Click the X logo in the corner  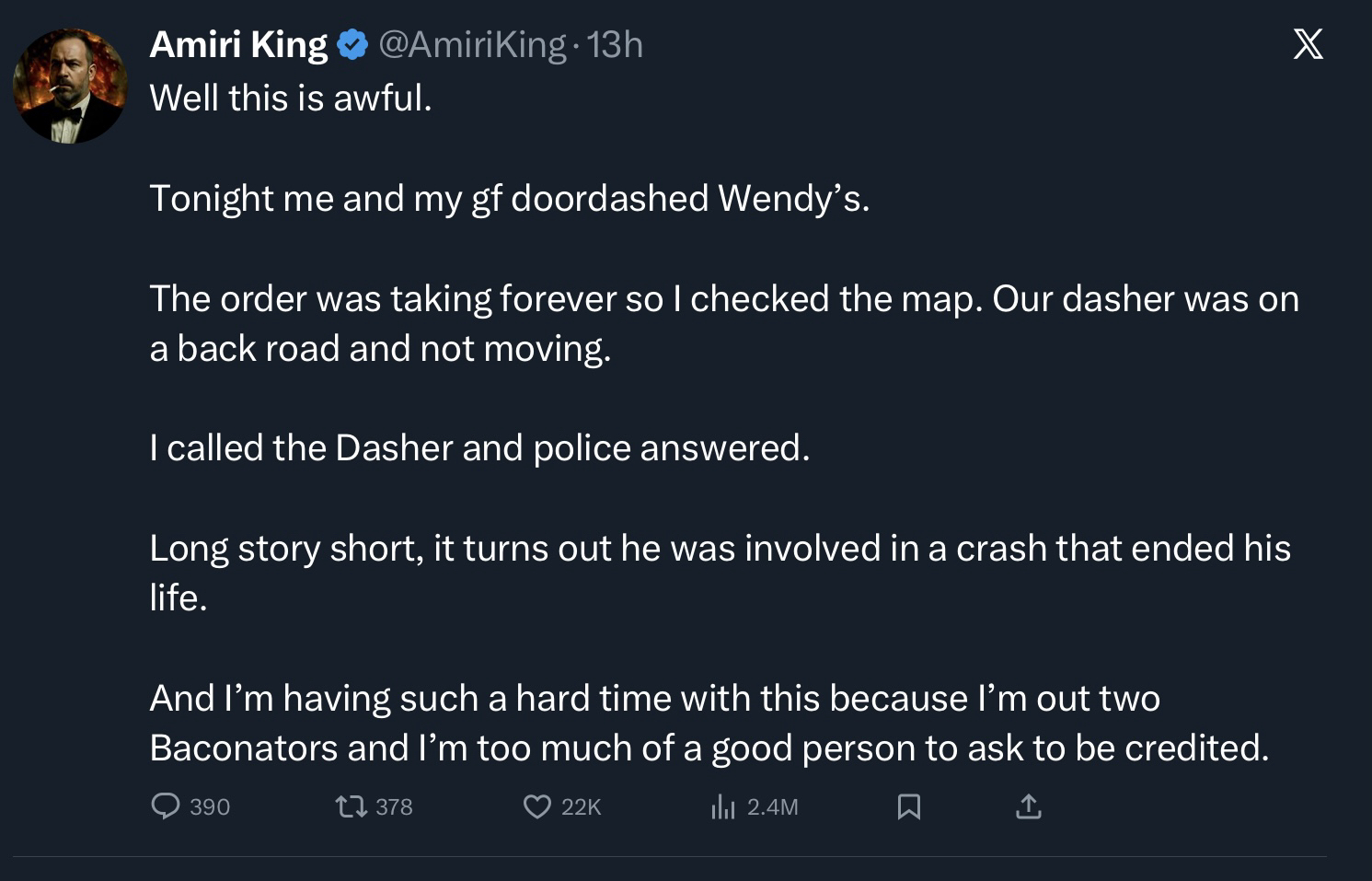[x=1308, y=44]
